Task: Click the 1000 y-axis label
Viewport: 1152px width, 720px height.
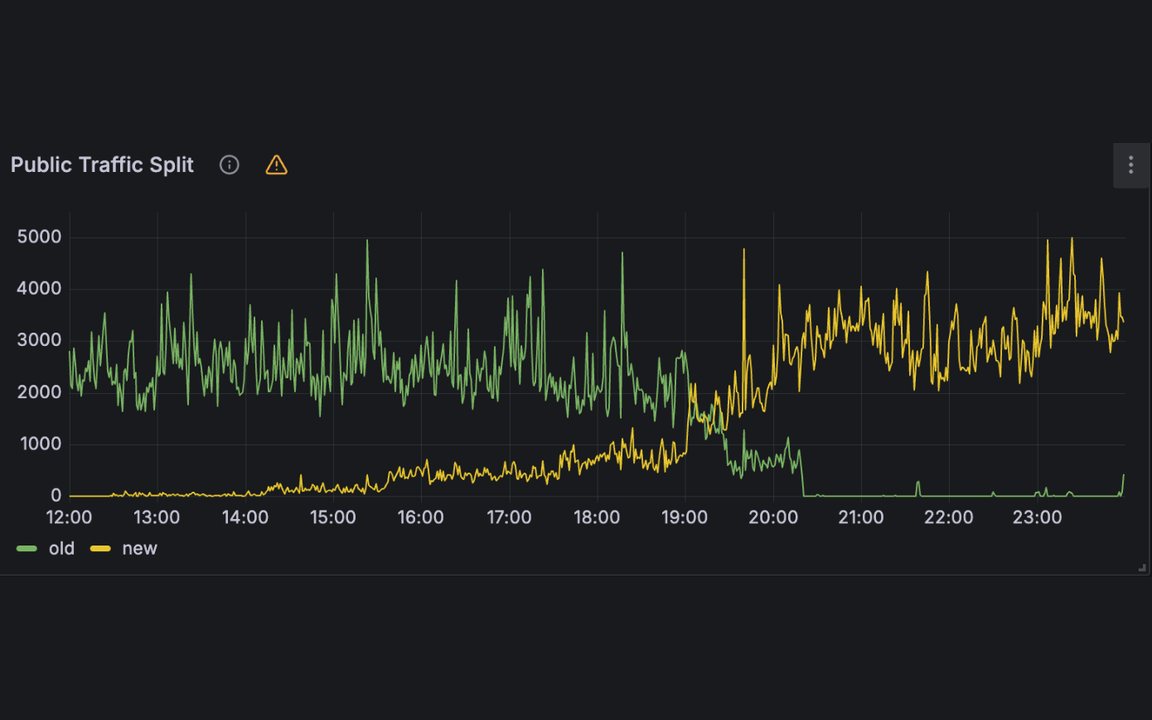Action: 40,444
